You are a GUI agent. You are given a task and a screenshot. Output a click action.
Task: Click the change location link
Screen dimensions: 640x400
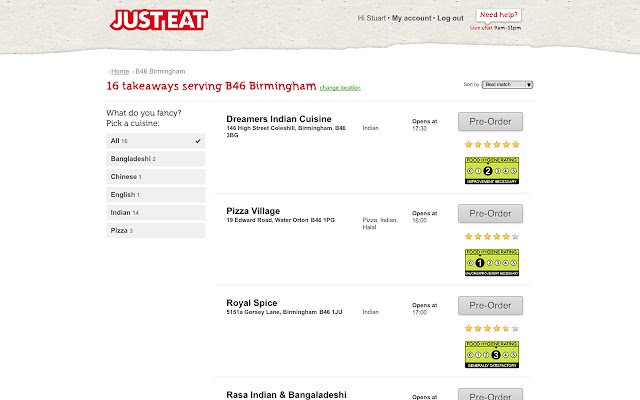coord(340,88)
